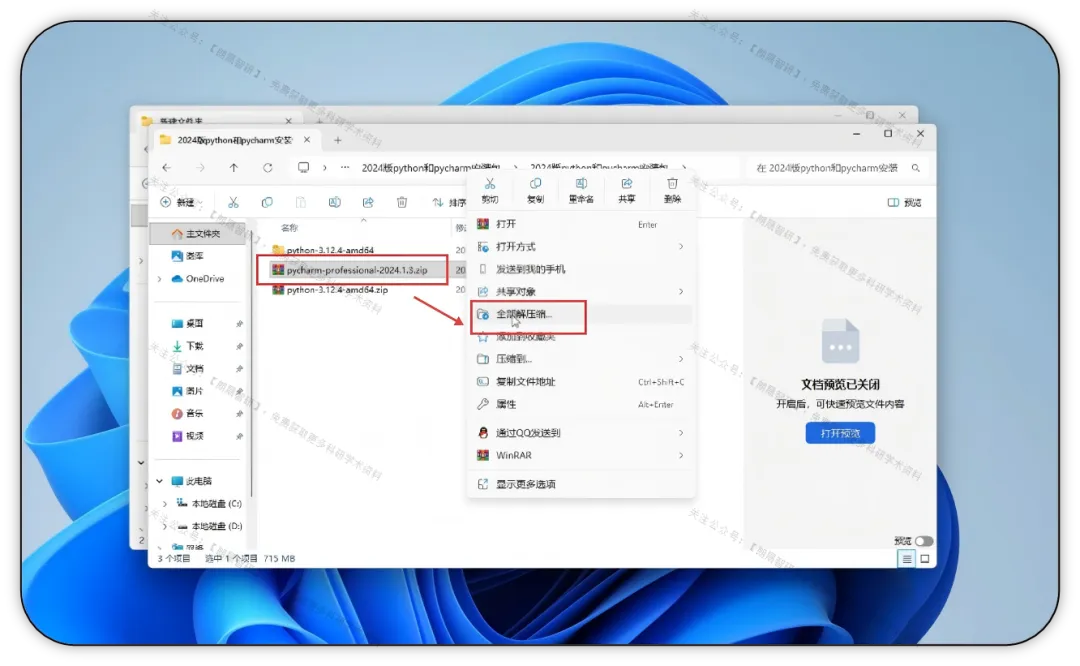Click 显示更多选项 in the context menu
1080x666 pixels.
click(581, 485)
